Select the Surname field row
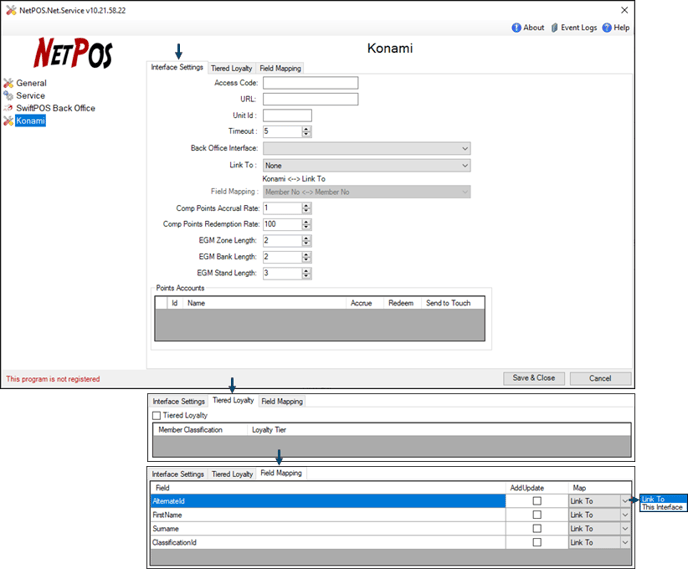 tap(328, 529)
